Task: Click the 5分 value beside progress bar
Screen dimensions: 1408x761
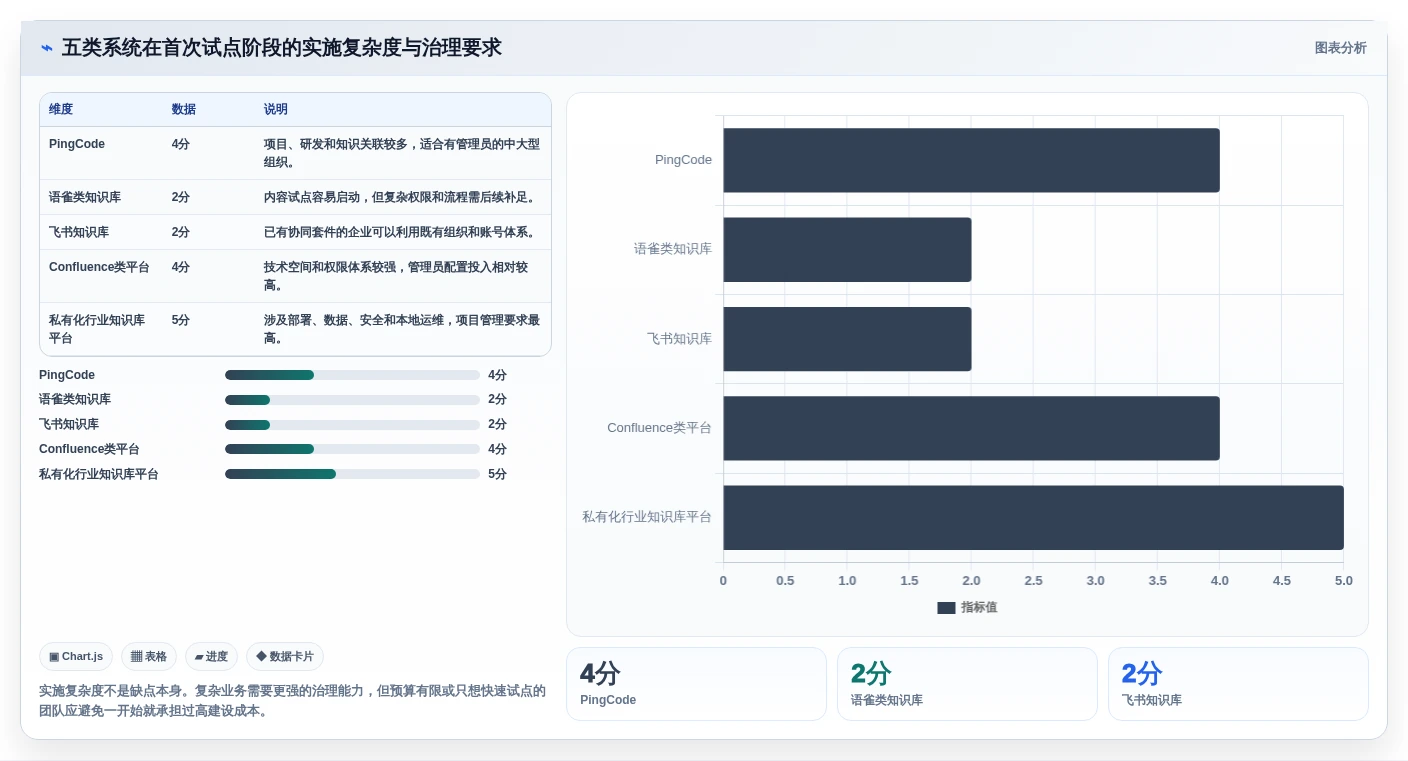Action: pos(497,474)
